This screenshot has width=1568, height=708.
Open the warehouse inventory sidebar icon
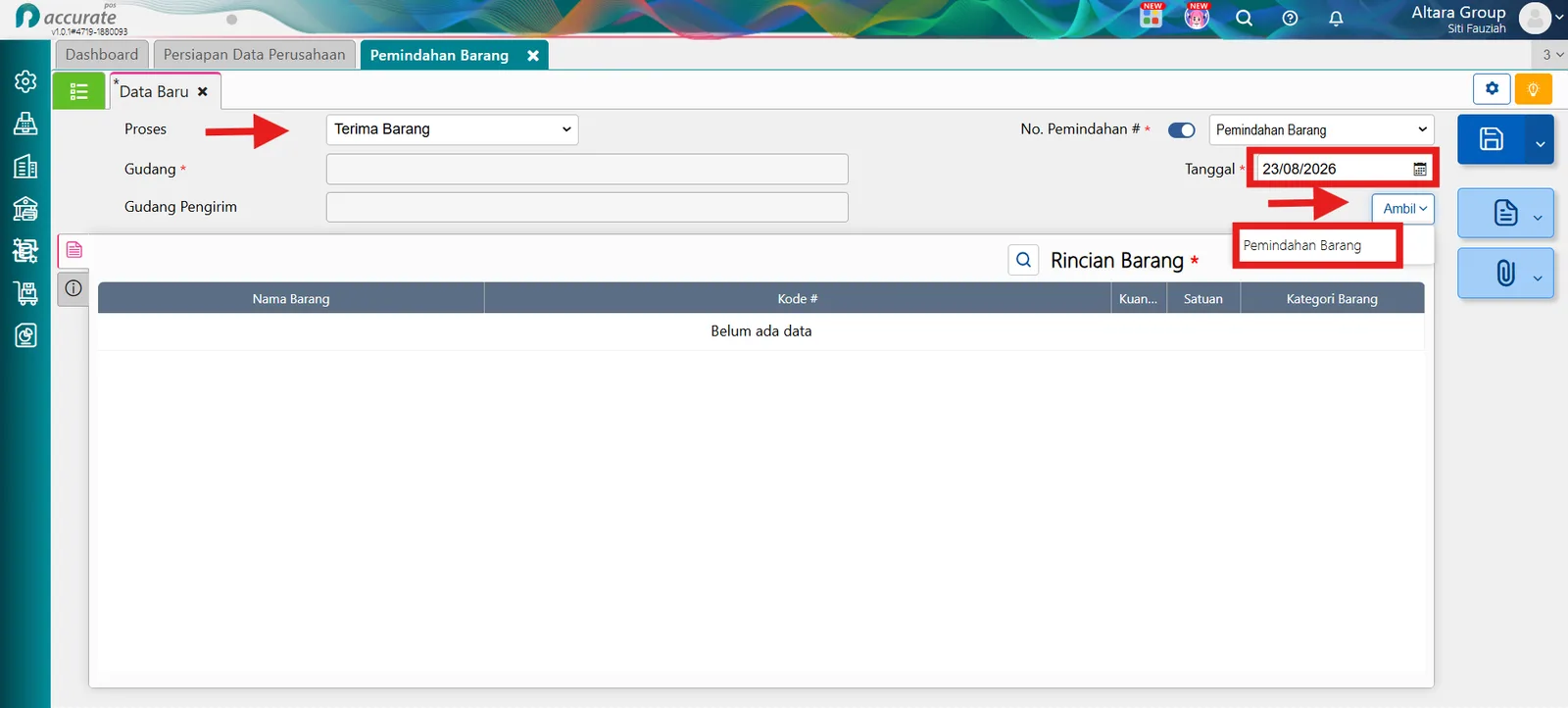click(x=25, y=251)
